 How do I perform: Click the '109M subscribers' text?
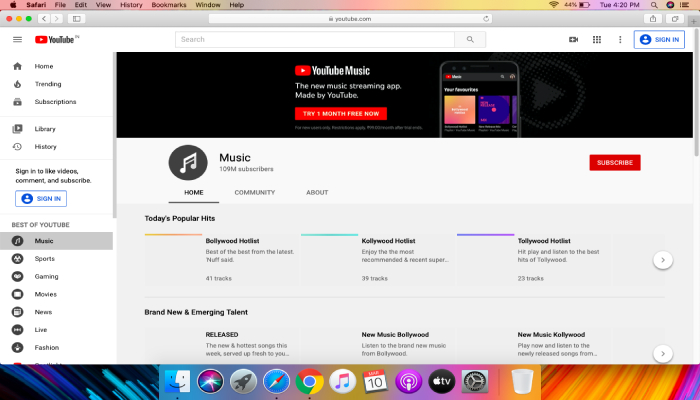click(x=246, y=169)
